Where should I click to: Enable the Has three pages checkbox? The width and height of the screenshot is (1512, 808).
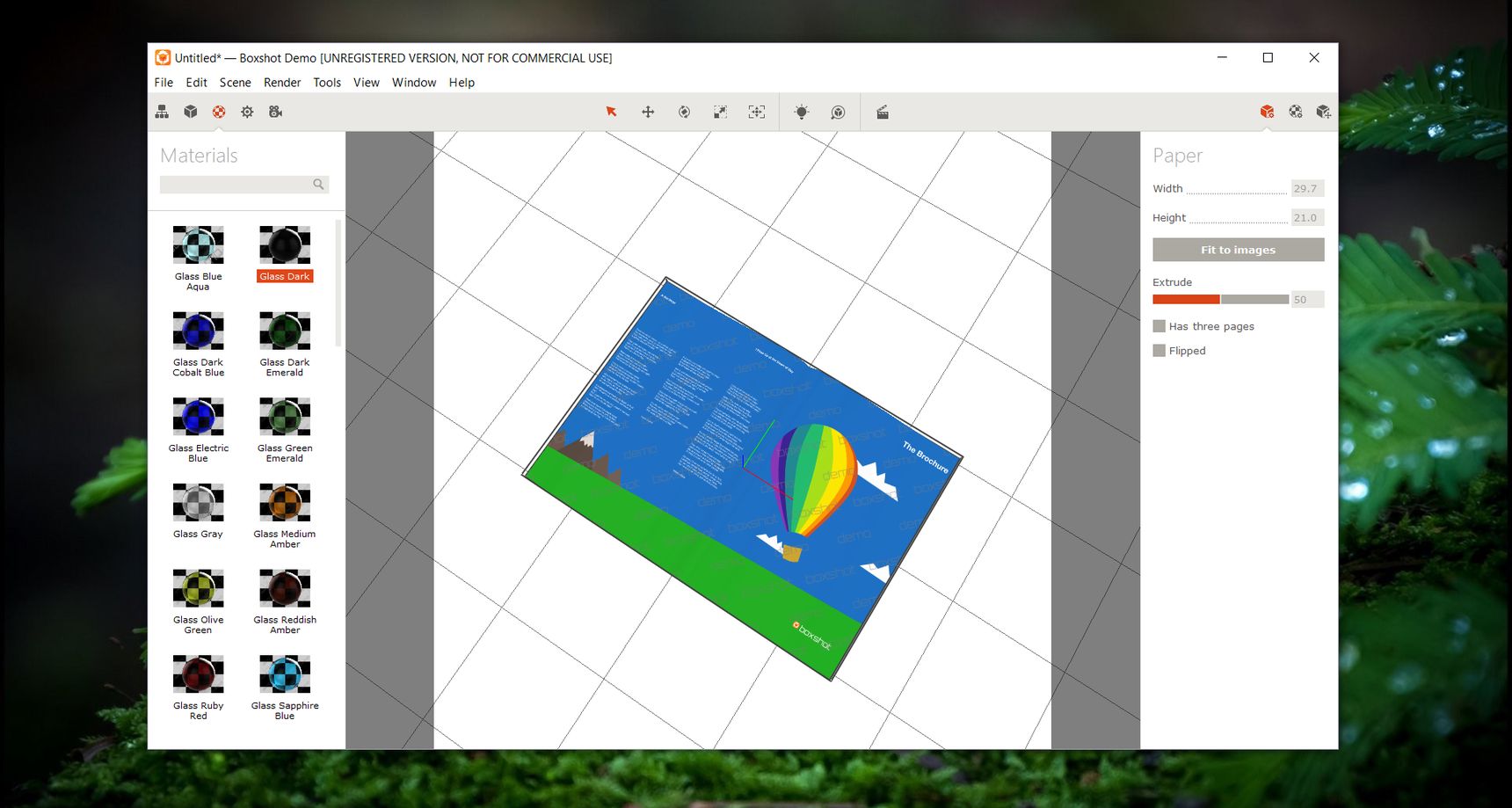coord(1159,326)
